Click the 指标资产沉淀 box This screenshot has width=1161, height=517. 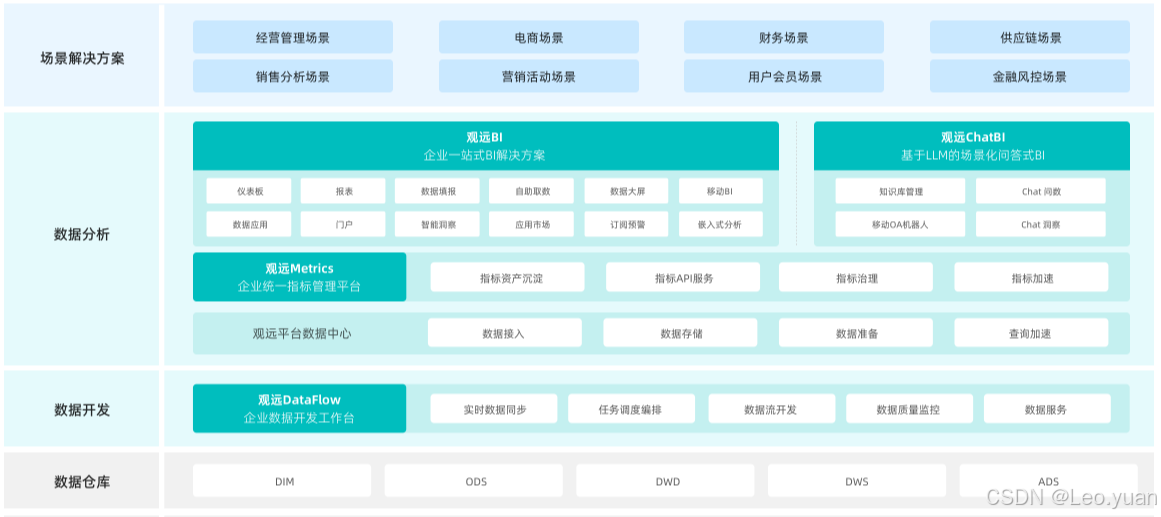(x=507, y=278)
